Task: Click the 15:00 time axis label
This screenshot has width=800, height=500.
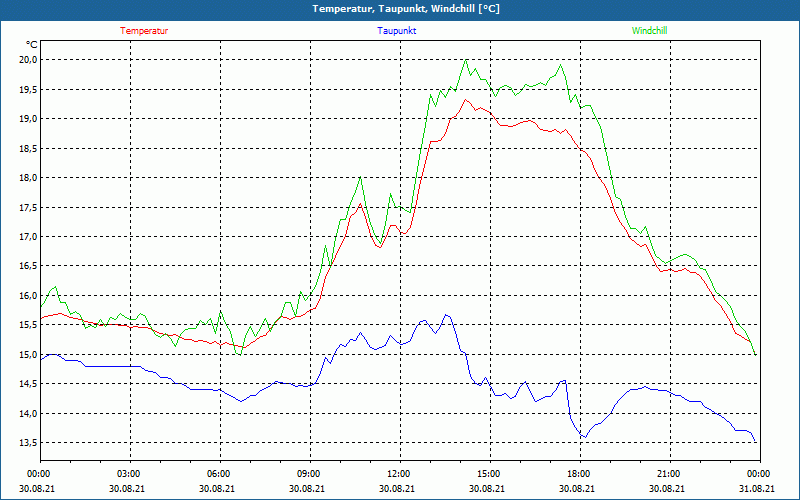Action: tap(490, 473)
